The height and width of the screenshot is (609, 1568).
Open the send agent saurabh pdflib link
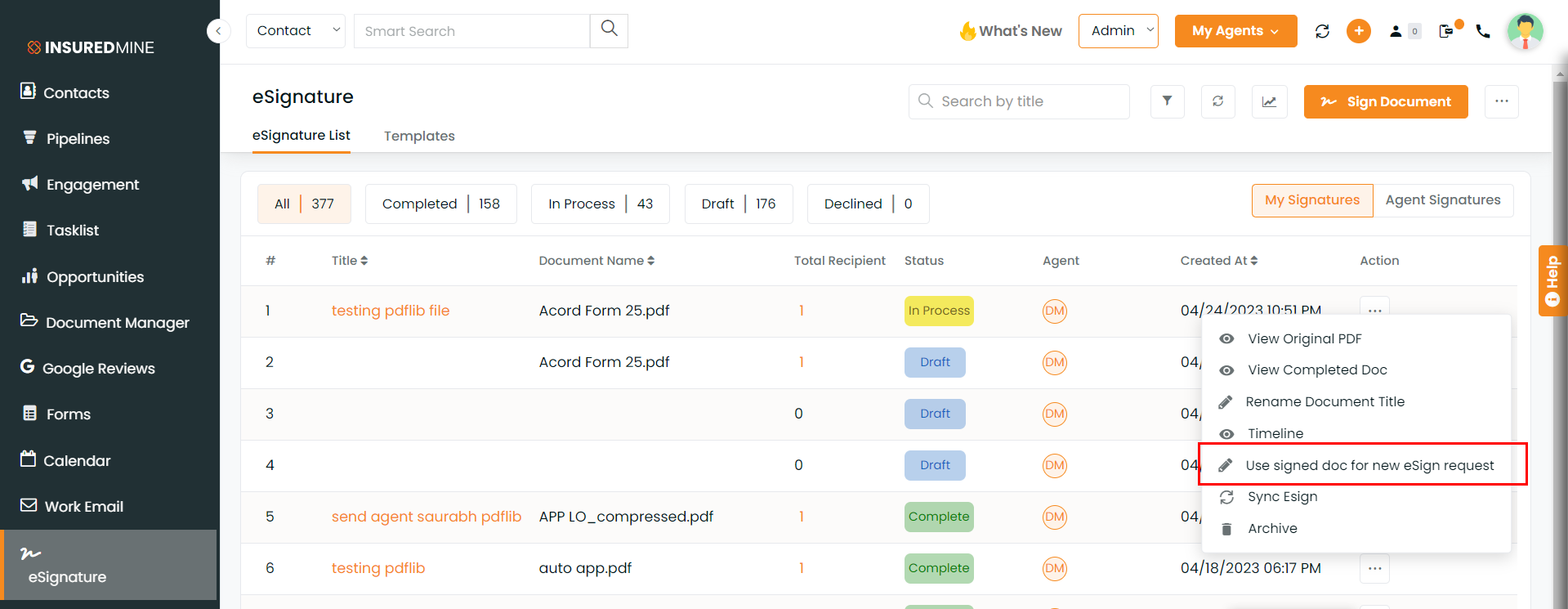pos(427,517)
